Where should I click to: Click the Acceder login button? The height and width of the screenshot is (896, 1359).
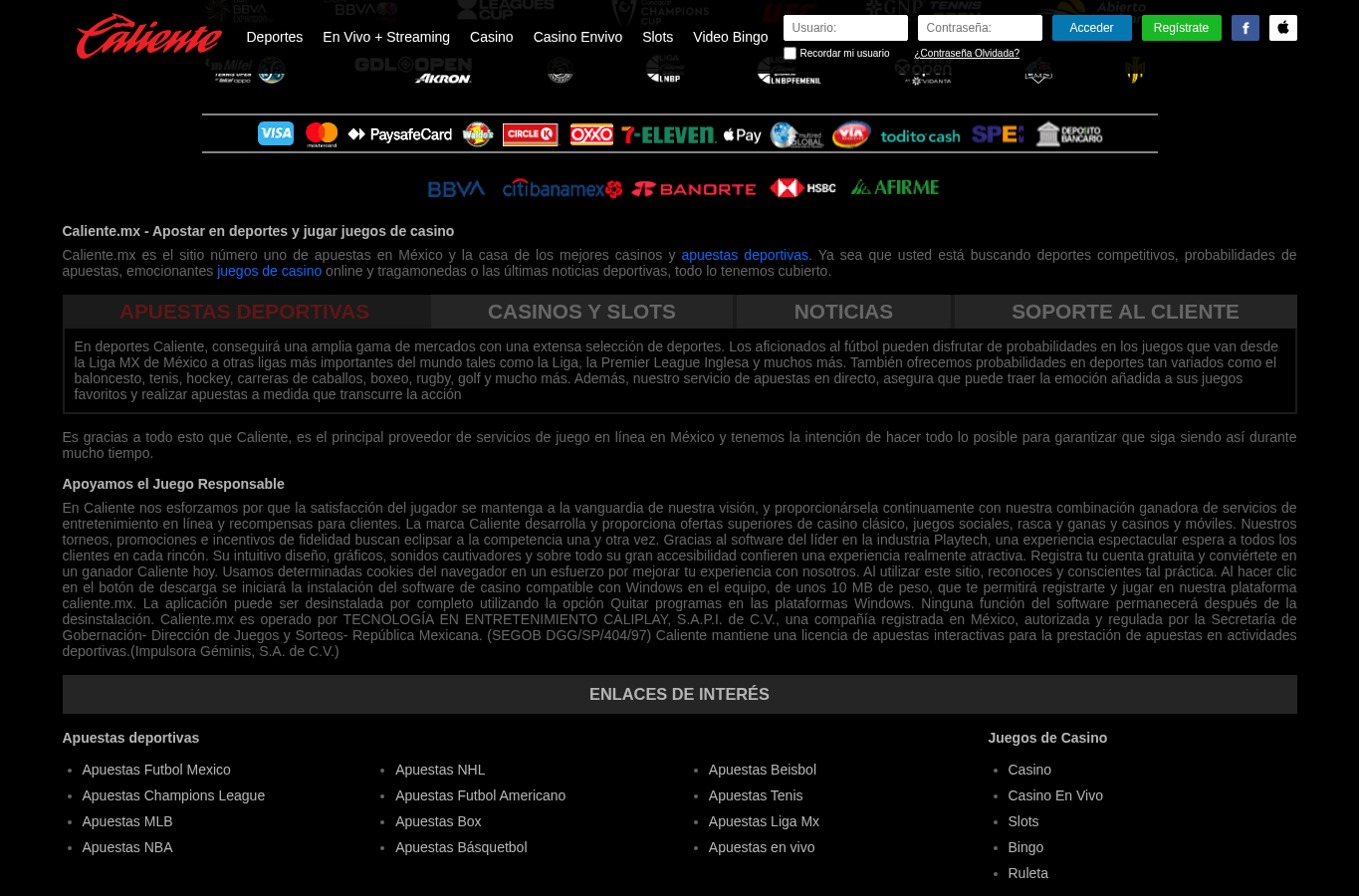point(1091,28)
